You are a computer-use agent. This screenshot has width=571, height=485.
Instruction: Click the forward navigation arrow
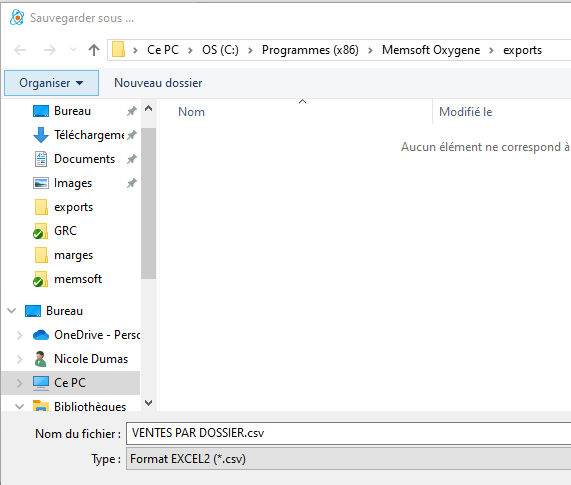[50, 50]
